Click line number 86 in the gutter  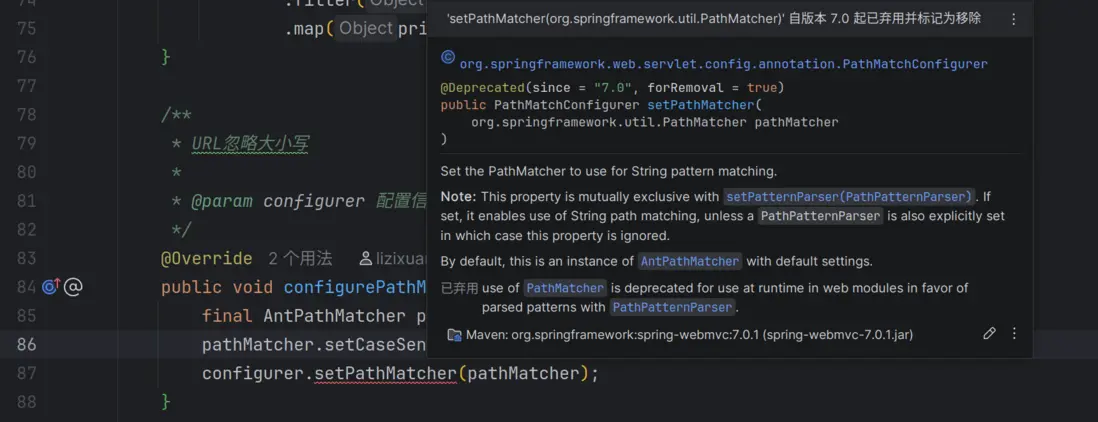tap(27, 345)
